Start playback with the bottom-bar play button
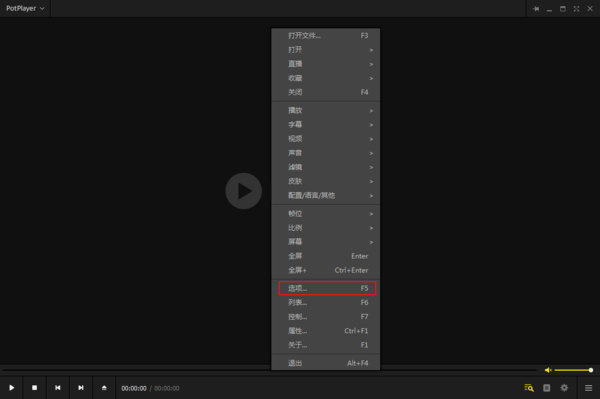 11,388
